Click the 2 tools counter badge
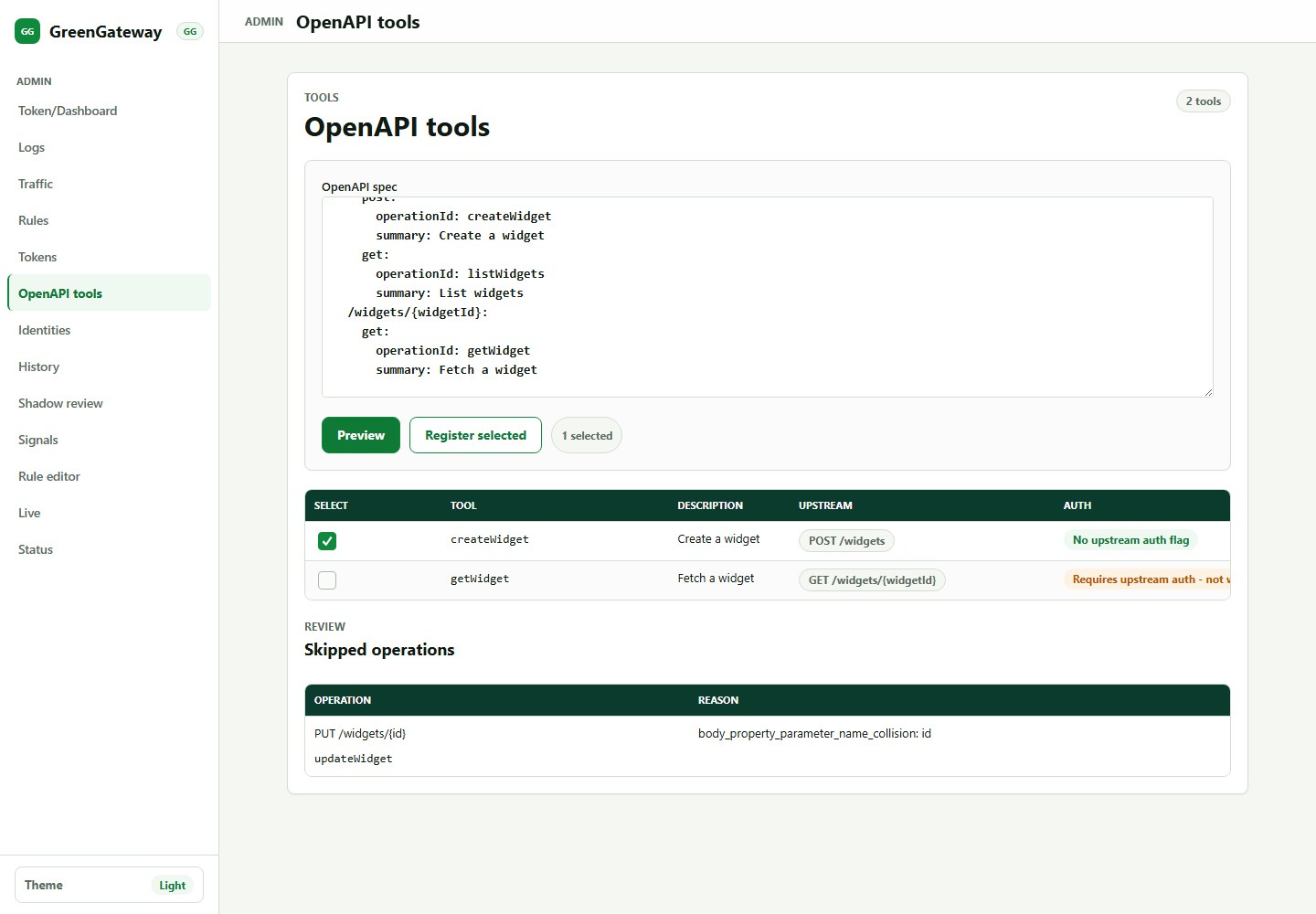The image size is (1316, 914). (1203, 101)
